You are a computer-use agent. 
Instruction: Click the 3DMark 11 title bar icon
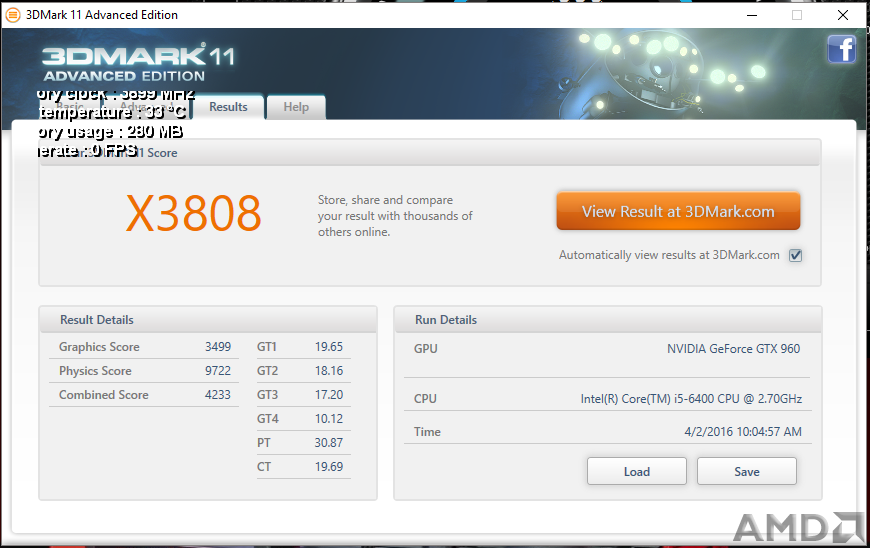pyautogui.click(x=13, y=15)
